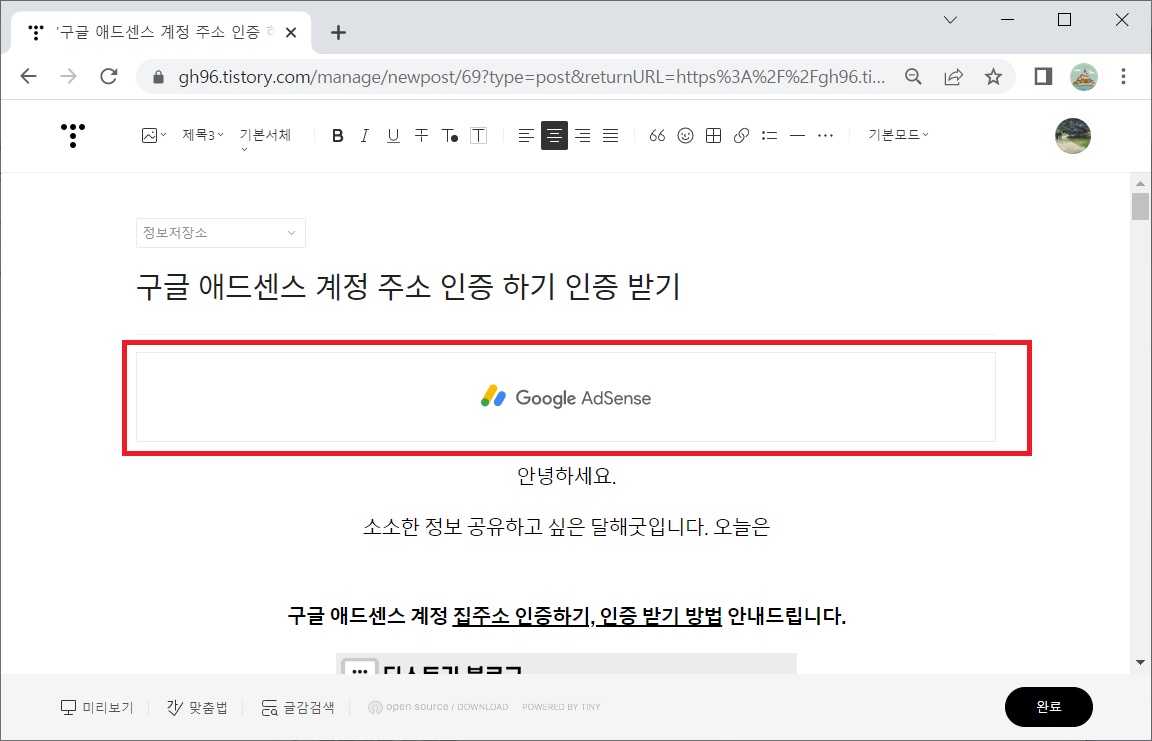Image resolution: width=1152 pixels, height=741 pixels.
Task: Go forward in browser
Action: pos(68,76)
